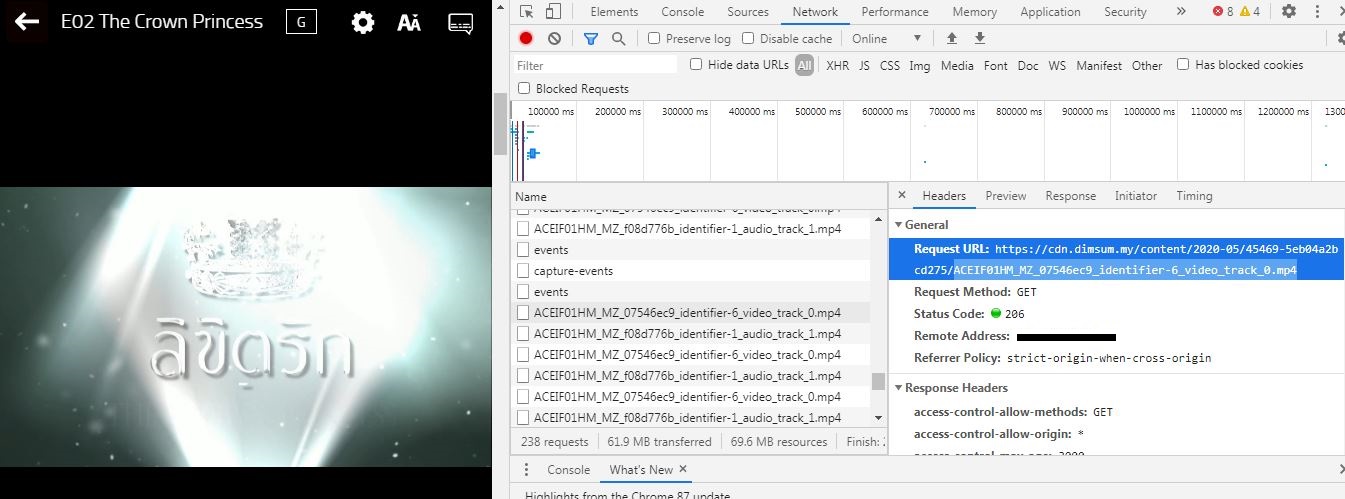Open the Online throttling dropdown

click(x=886, y=38)
